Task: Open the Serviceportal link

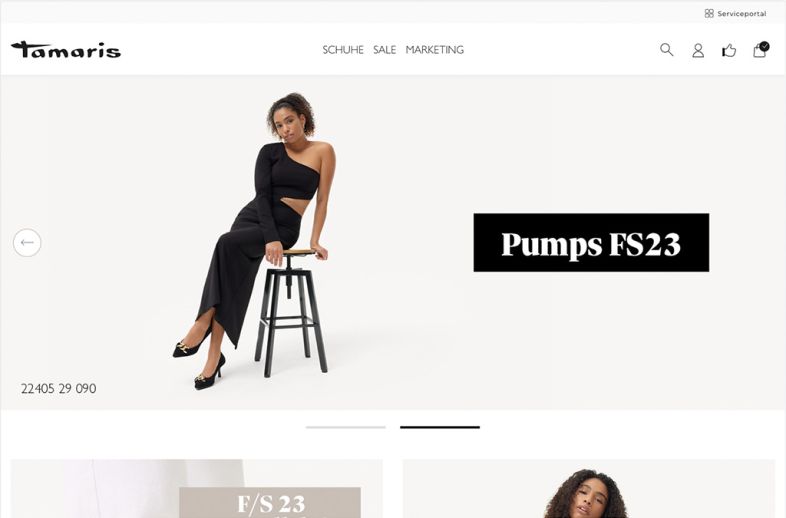Action: point(741,14)
